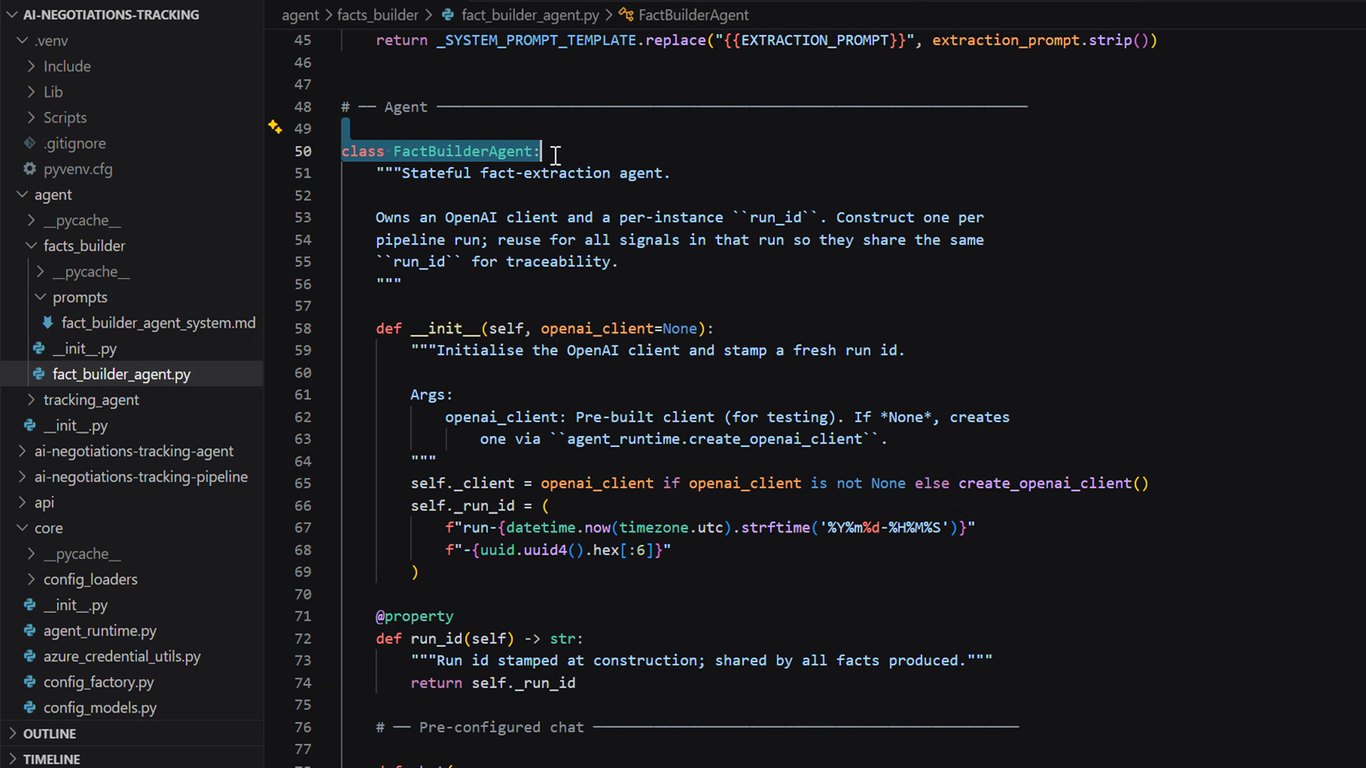Click the .gitignore diamond file icon
The image size is (1366, 768).
point(30,143)
